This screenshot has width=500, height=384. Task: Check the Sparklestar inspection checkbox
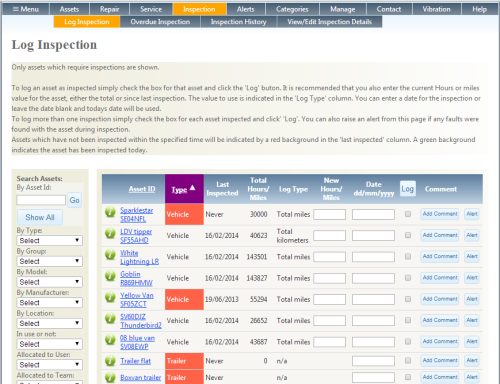click(x=408, y=214)
